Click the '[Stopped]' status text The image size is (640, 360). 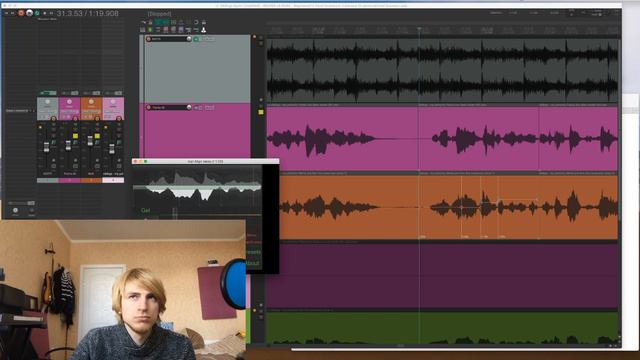click(x=159, y=14)
